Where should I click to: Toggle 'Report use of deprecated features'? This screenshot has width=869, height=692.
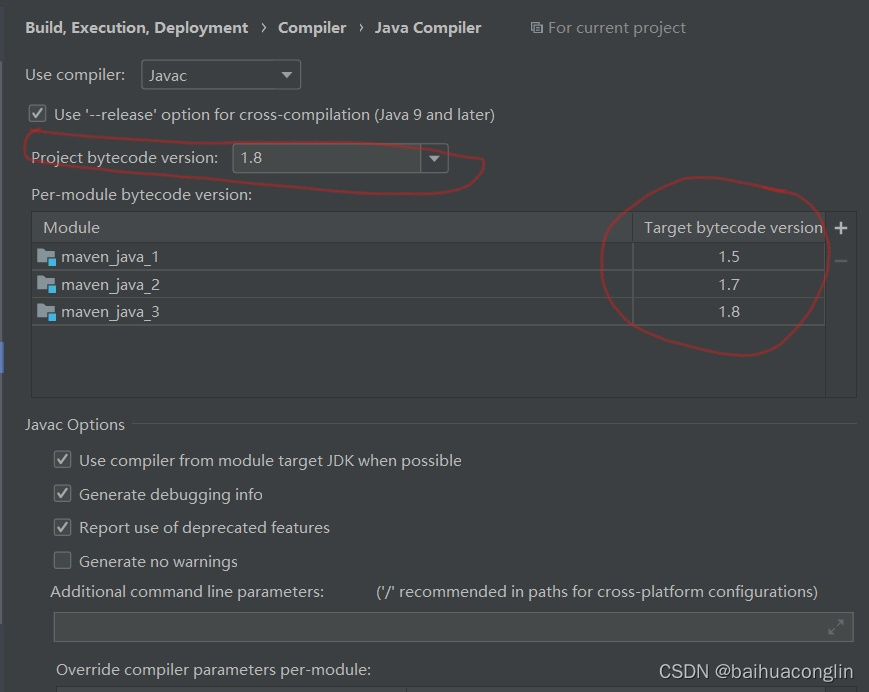[63, 527]
